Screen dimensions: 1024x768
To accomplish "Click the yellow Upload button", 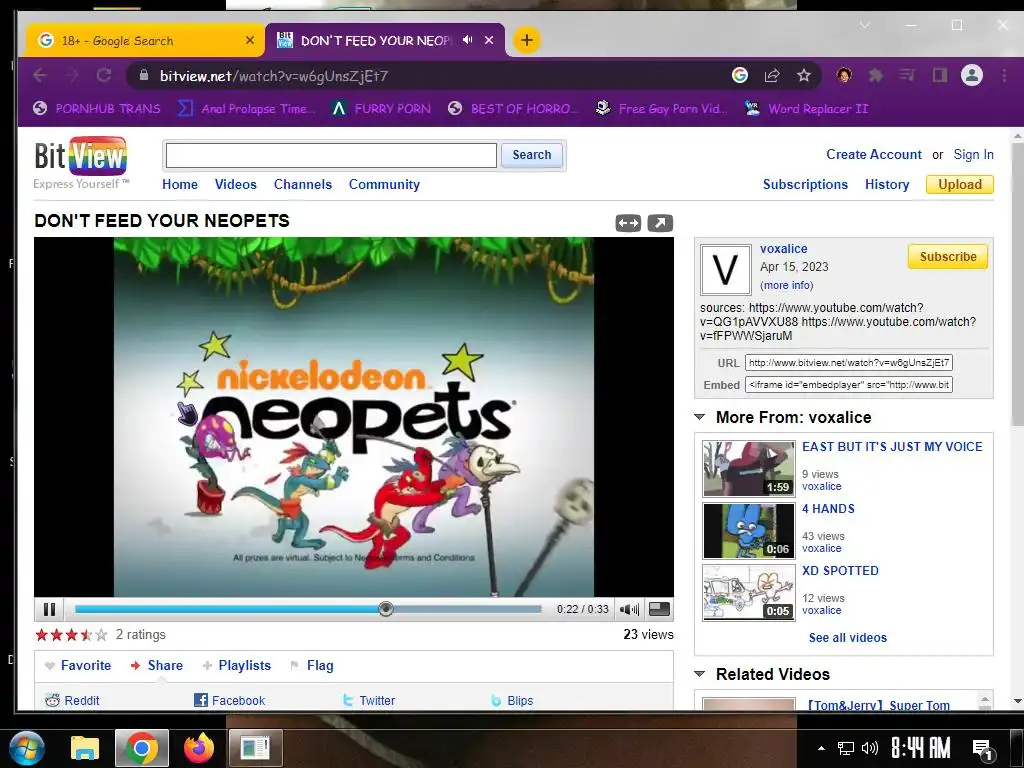I will [x=960, y=185].
